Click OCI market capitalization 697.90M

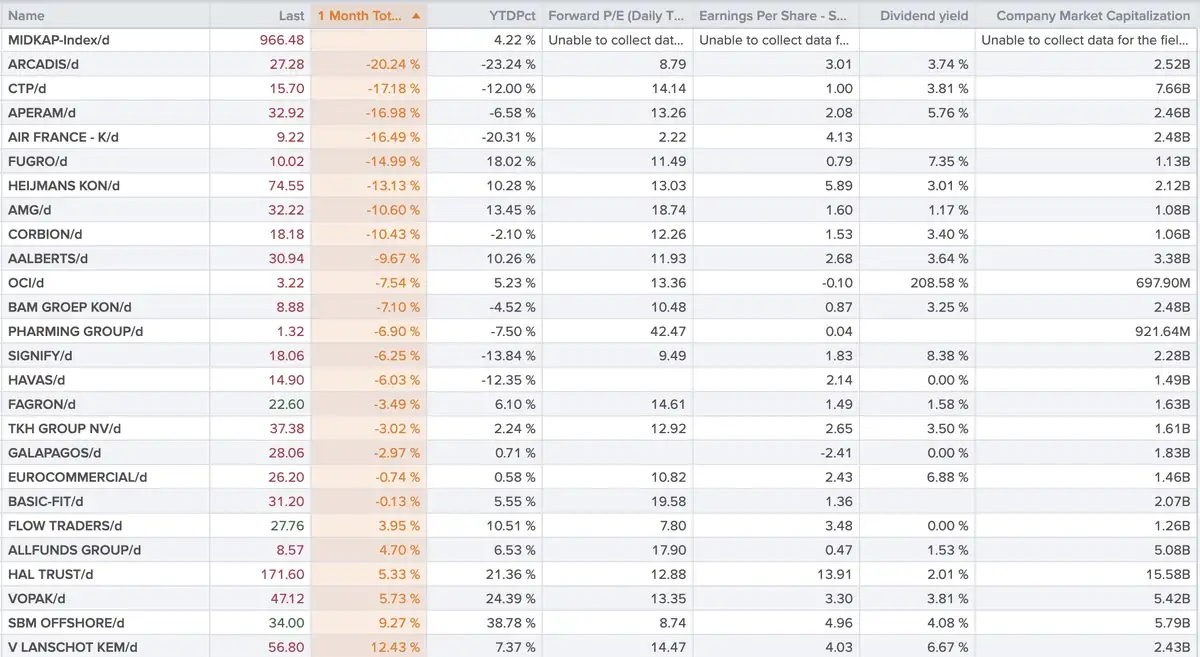1161,282
